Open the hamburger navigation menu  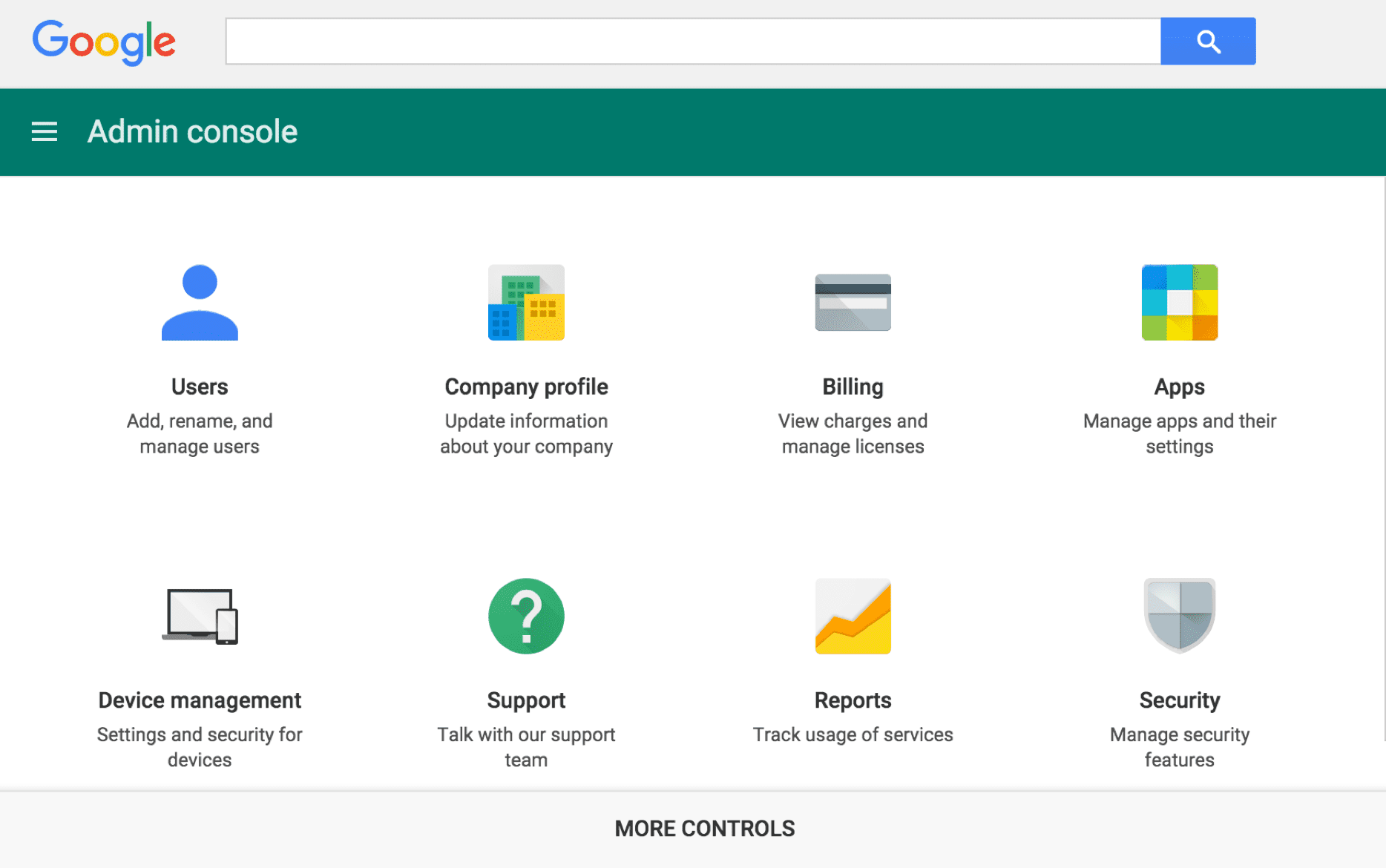point(45,132)
